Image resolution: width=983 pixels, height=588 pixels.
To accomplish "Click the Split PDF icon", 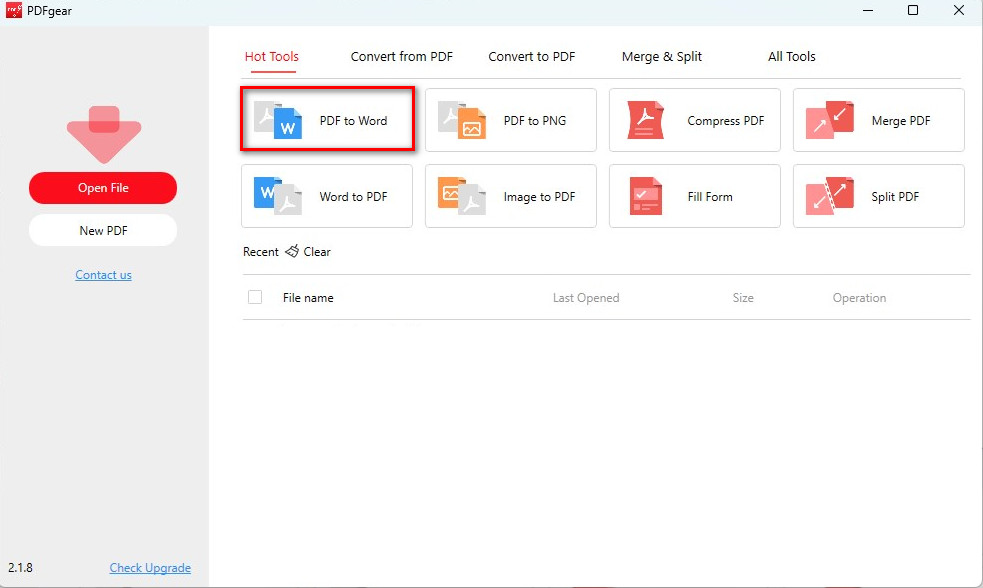I will [829, 196].
